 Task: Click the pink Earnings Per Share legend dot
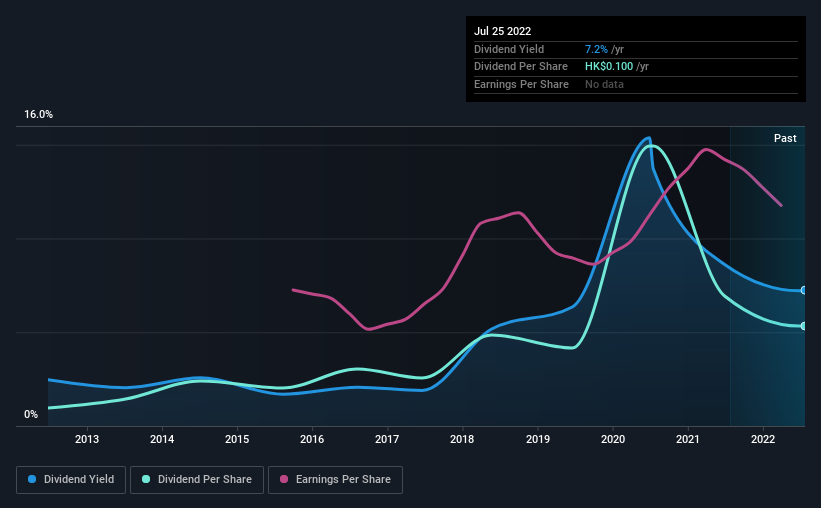pyautogui.click(x=284, y=479)
